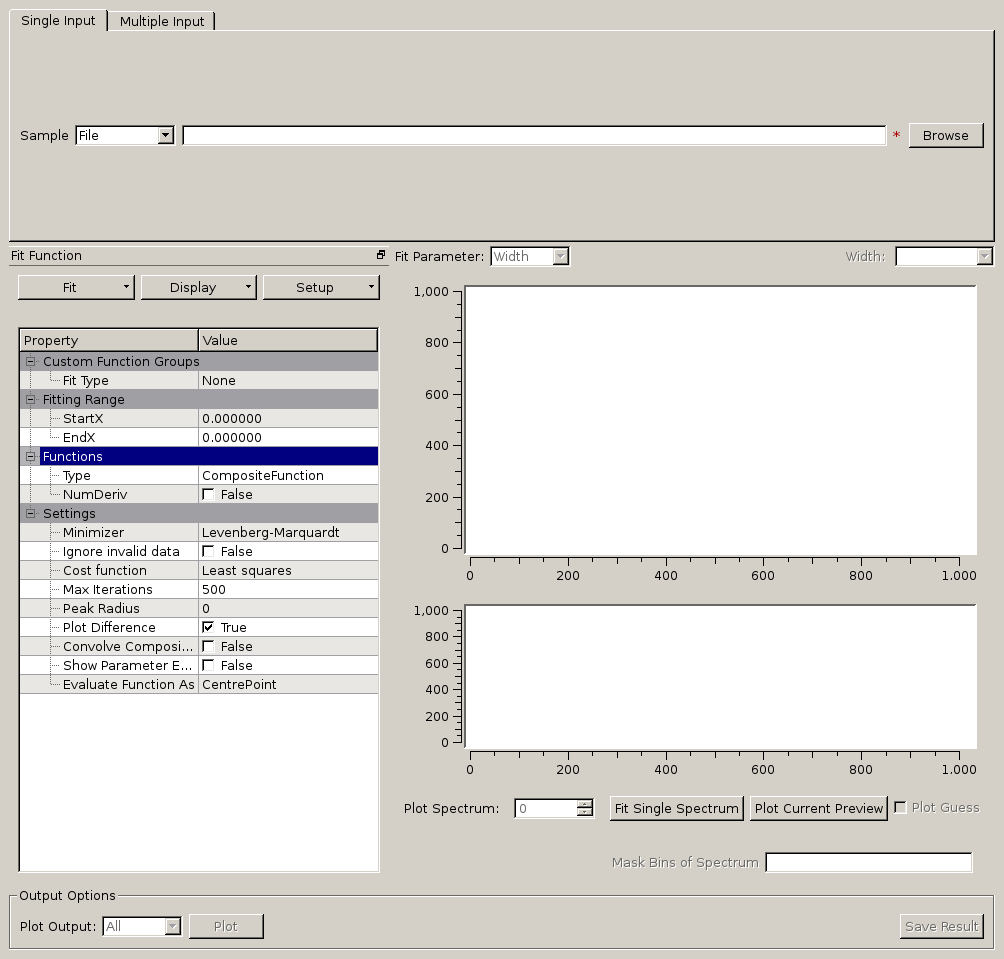The width and height of the screenshot is (1004, 959).
Task: Open the Sample File type dropdown
Action: (125, 135)
